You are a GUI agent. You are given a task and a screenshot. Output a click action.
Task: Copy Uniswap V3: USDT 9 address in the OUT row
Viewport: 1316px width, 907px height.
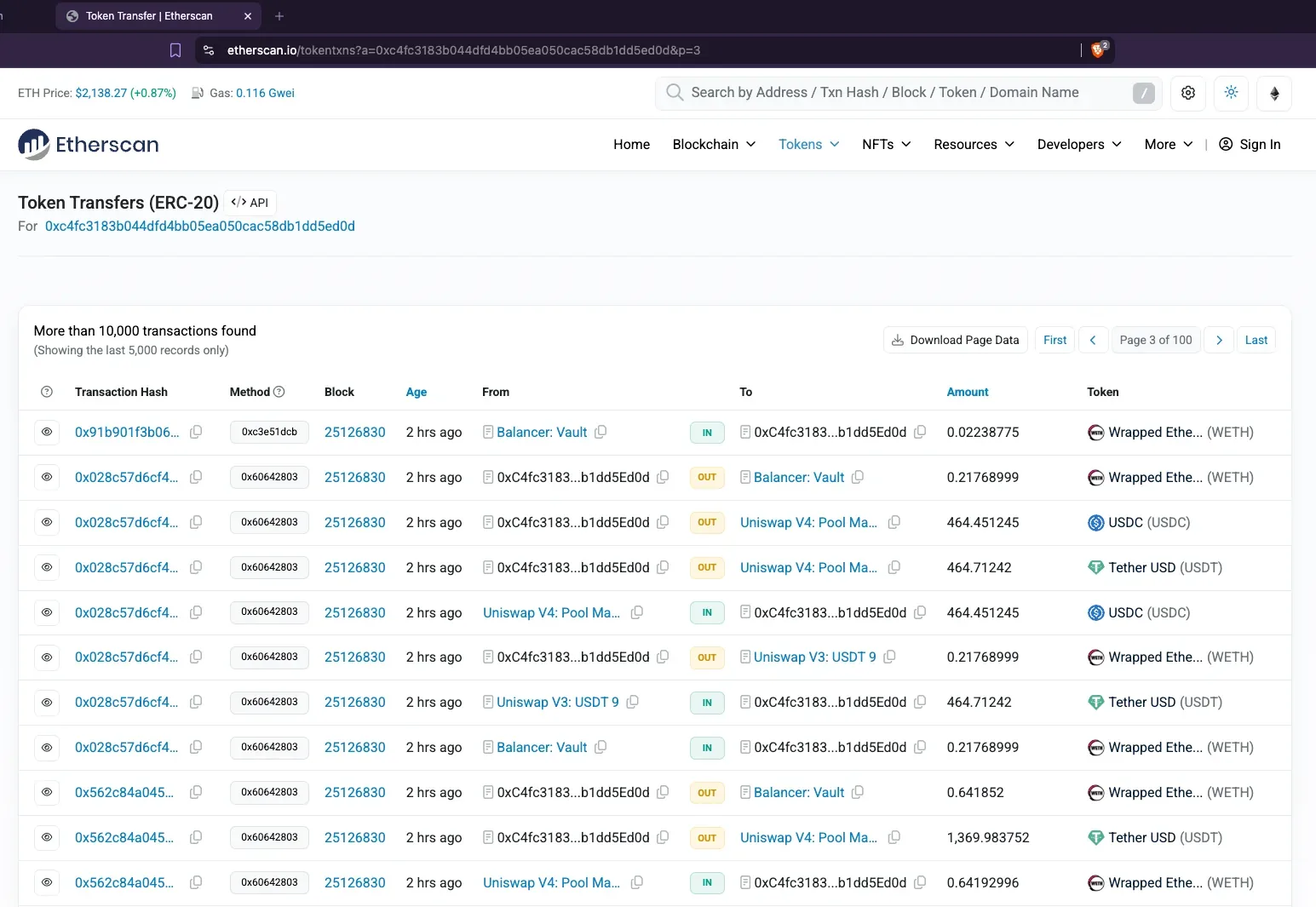pos(889,657)
